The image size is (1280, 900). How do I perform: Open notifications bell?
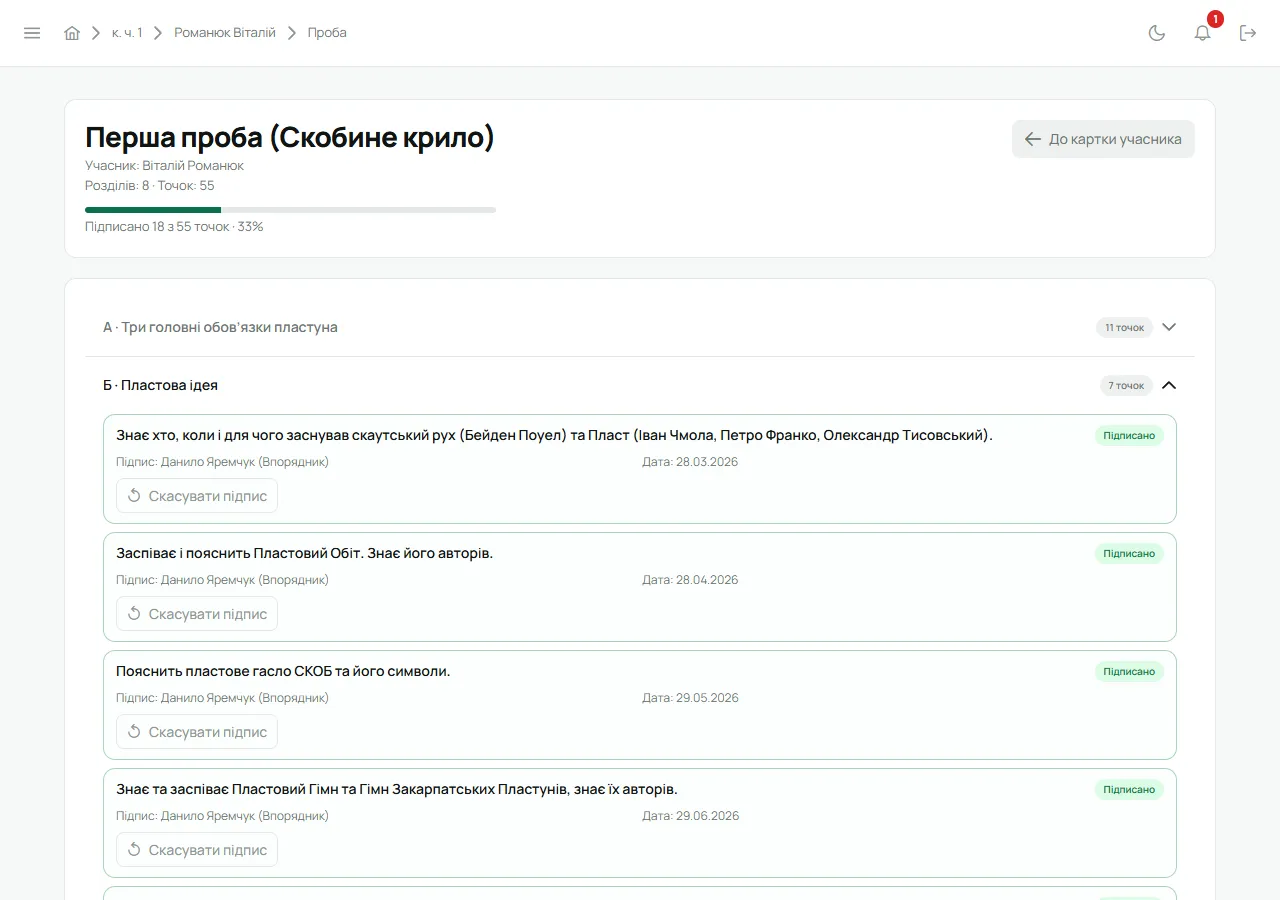1203,33
